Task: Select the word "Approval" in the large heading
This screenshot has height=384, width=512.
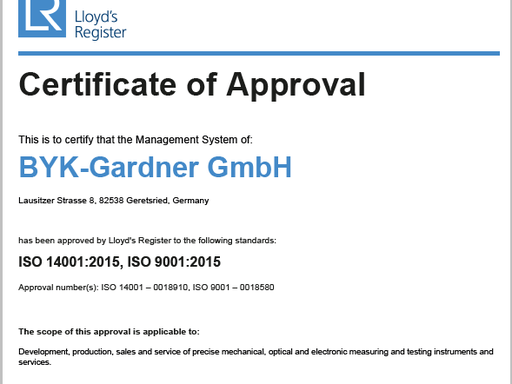Action: pyautogui.click(x=296, y=86)
